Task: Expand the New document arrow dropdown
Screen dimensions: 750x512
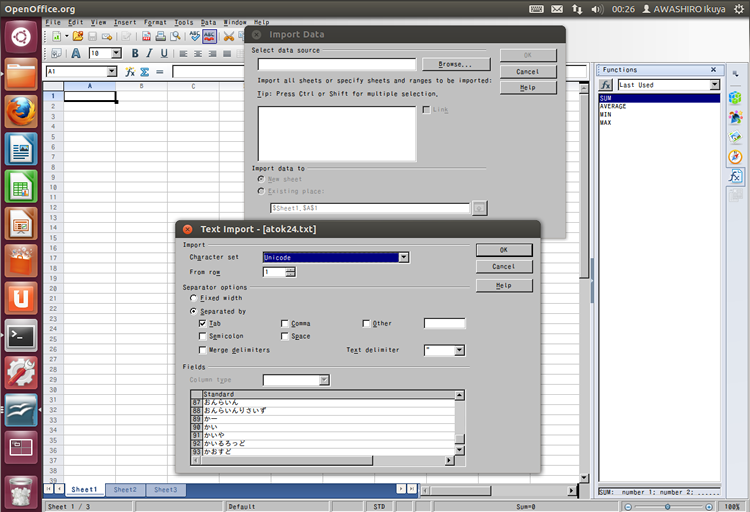Action: coord(66,36)
